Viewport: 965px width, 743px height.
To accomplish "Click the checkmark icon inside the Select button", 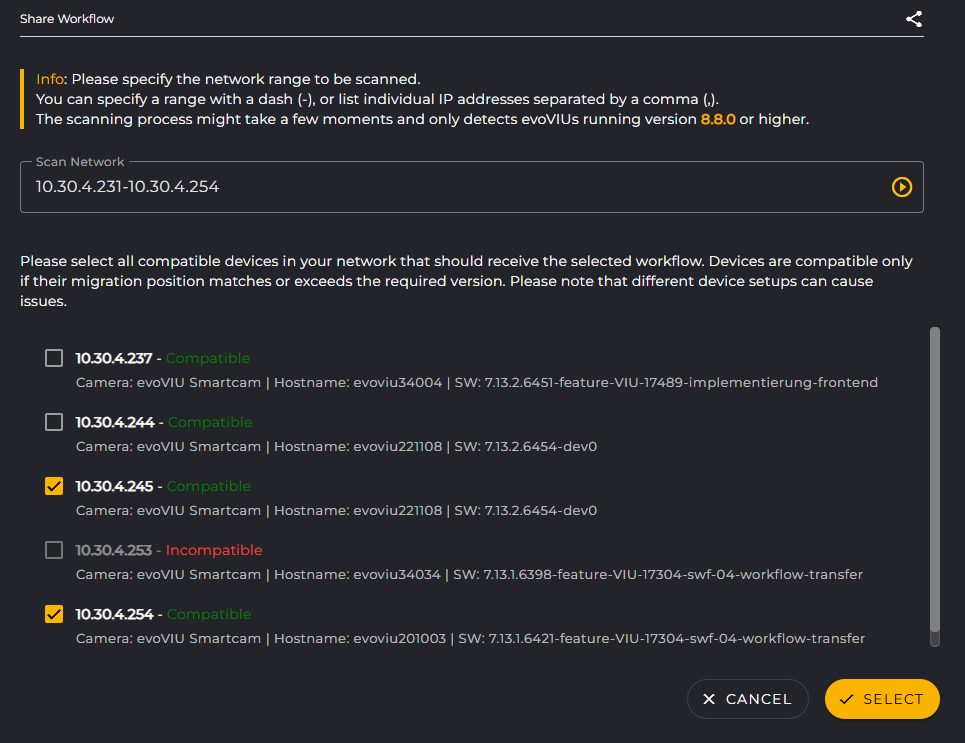I will 849,699.
